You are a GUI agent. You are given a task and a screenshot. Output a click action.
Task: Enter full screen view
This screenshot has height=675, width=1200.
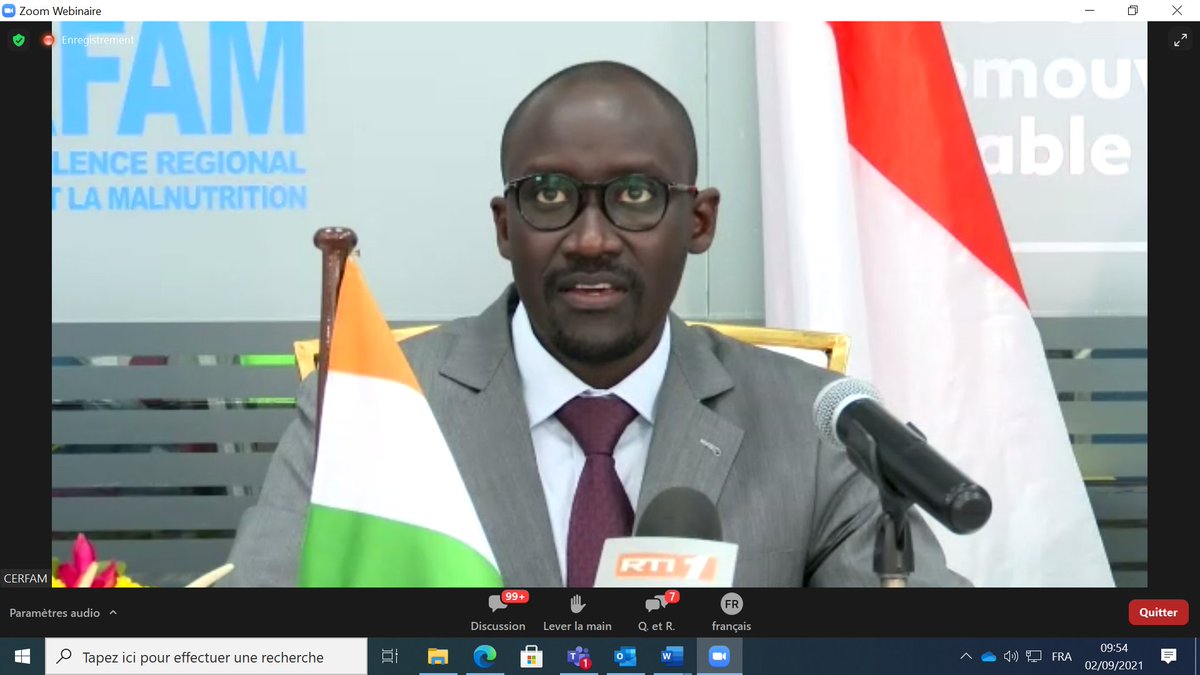(1179, 40)
